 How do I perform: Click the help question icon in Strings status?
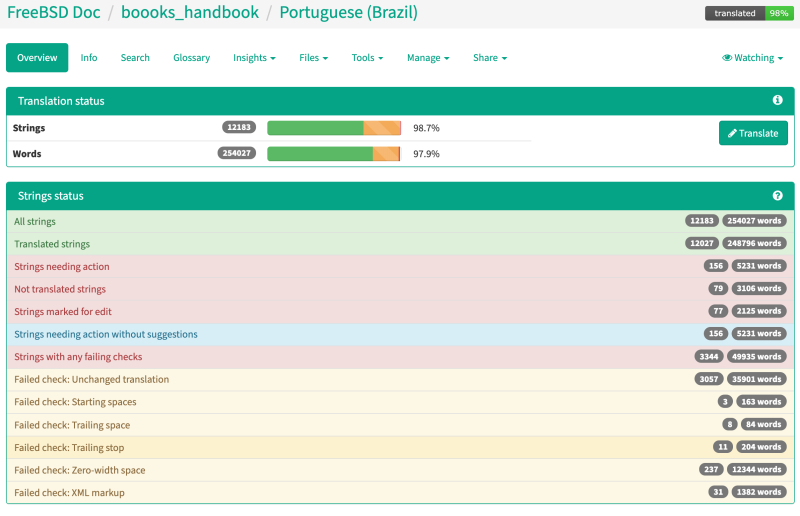[x=777, y=195]
